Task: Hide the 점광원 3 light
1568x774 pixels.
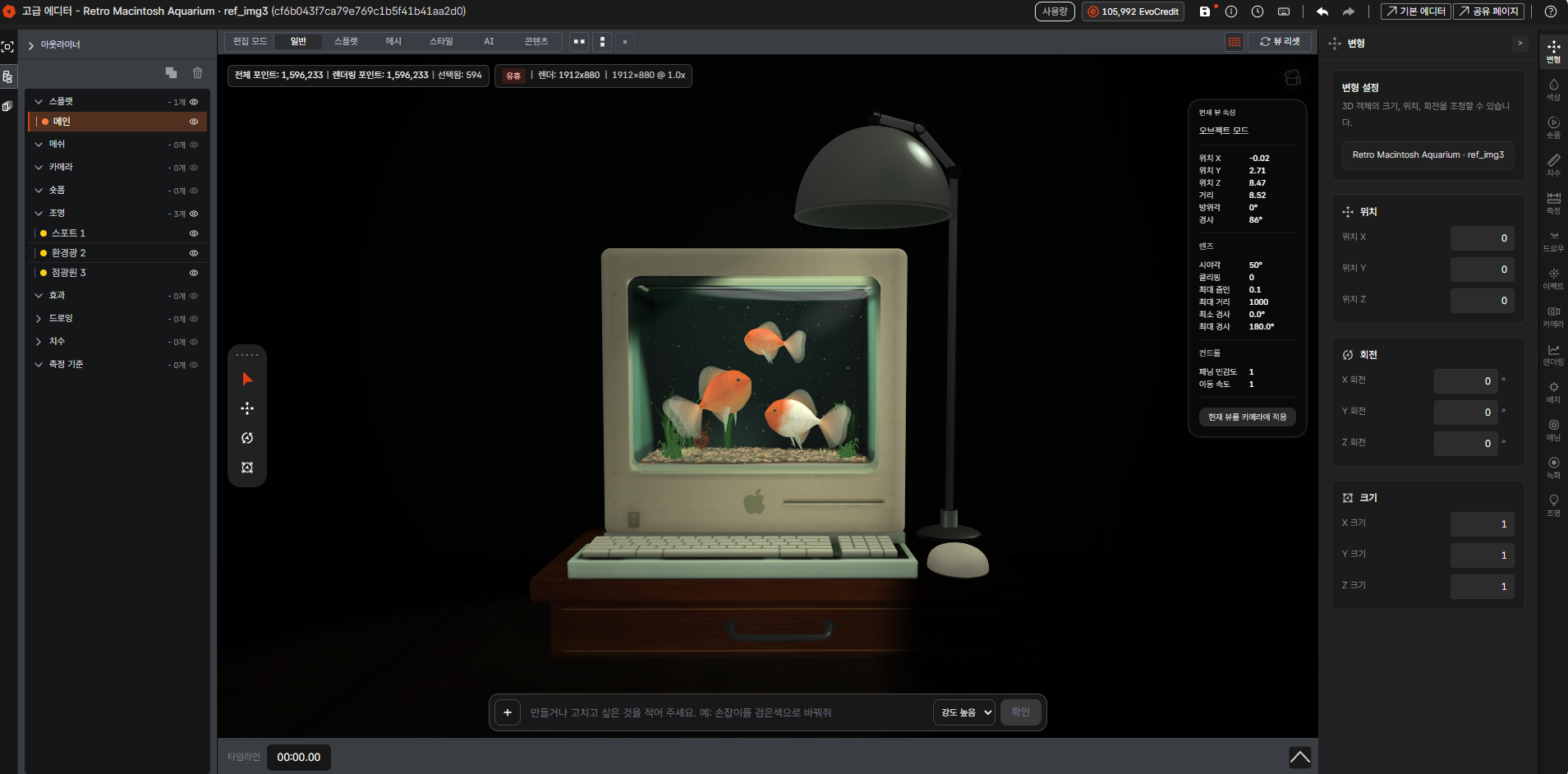Action: point(194,273)
